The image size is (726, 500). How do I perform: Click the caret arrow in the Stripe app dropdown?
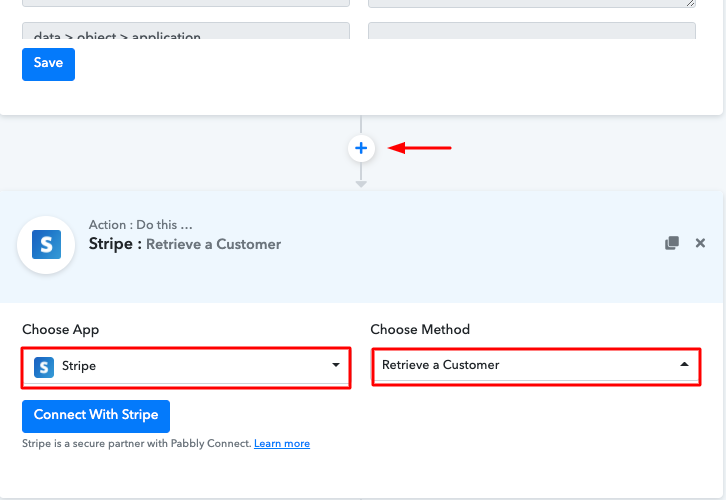(336, 365)
